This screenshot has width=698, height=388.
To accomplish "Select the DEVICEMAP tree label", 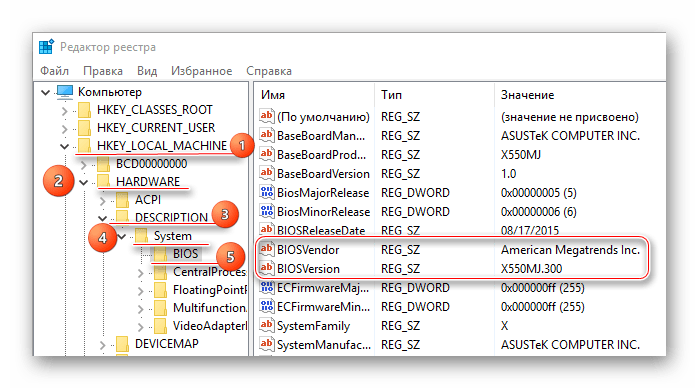I will (x=166, y=344).
